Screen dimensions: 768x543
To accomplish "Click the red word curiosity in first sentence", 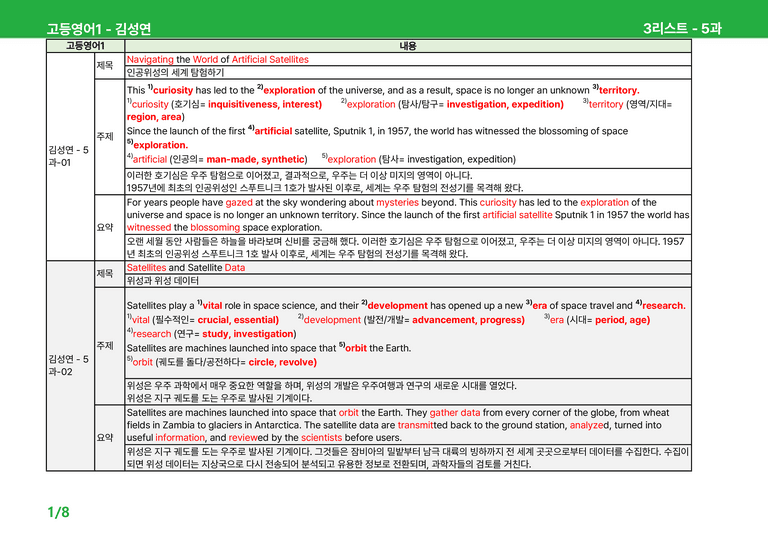I will [x=173, y=90].
